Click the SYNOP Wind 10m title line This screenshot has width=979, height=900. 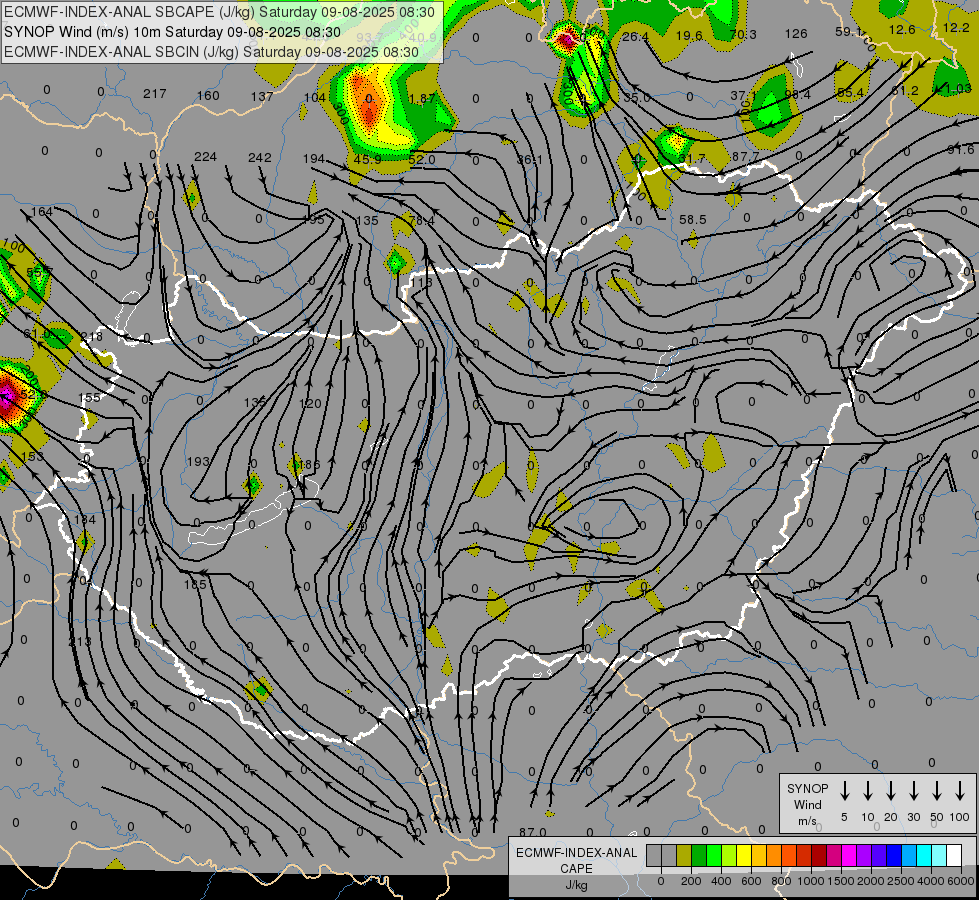pyautogui.click(x=172, y=32)
